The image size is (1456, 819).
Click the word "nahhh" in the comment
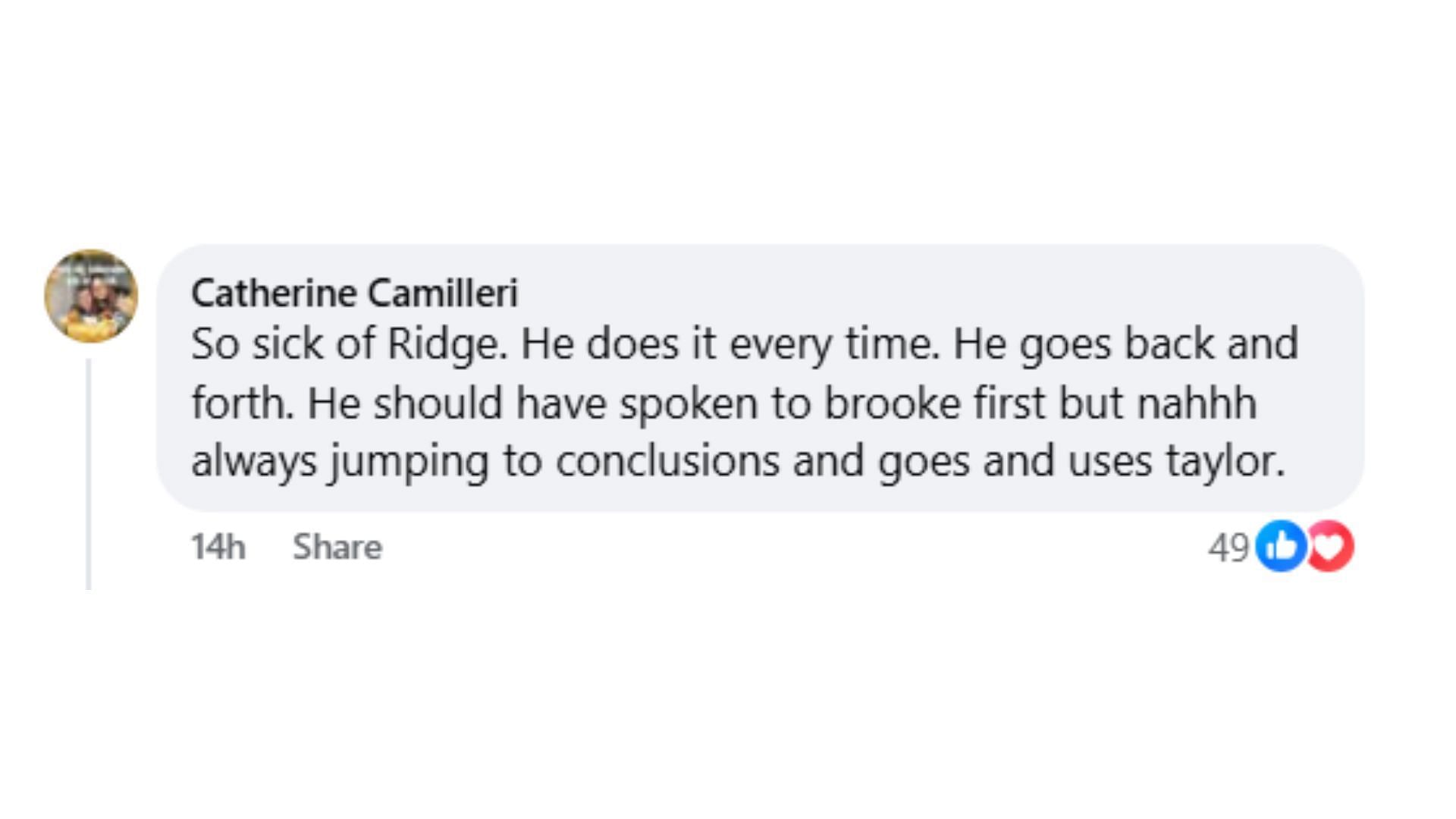[1197, 403]
